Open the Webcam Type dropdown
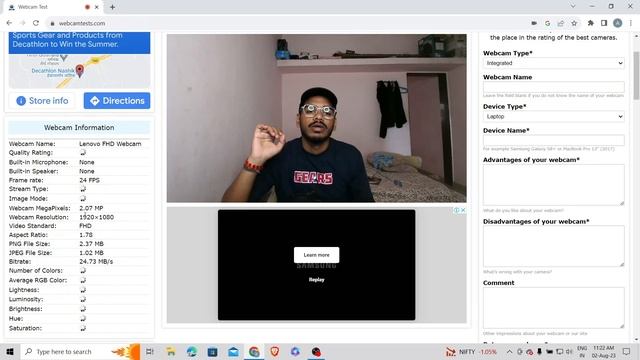This screenshot has width=640, height=360. click(x=553, y=63)
